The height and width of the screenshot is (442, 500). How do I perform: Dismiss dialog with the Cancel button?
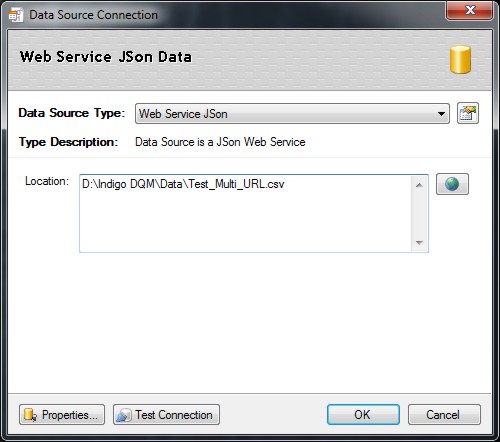click(x=444, y=415)
